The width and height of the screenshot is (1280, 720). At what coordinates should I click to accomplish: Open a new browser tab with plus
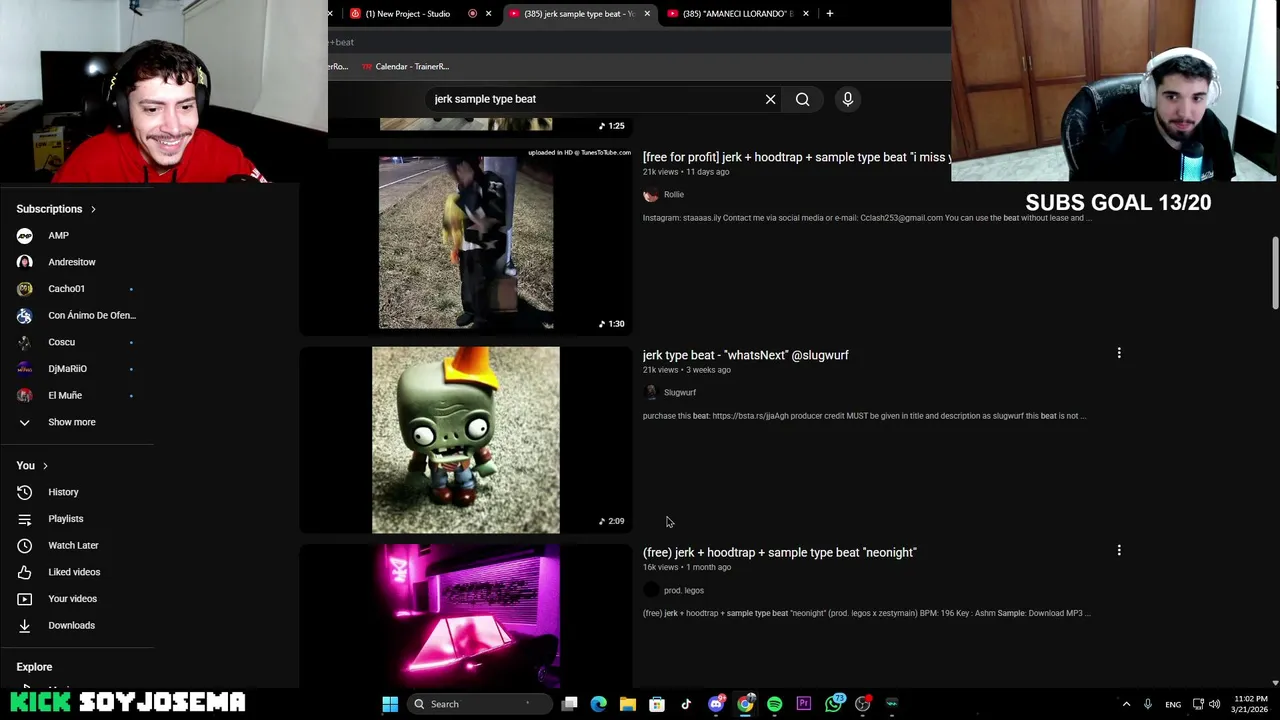pos(829,14)
